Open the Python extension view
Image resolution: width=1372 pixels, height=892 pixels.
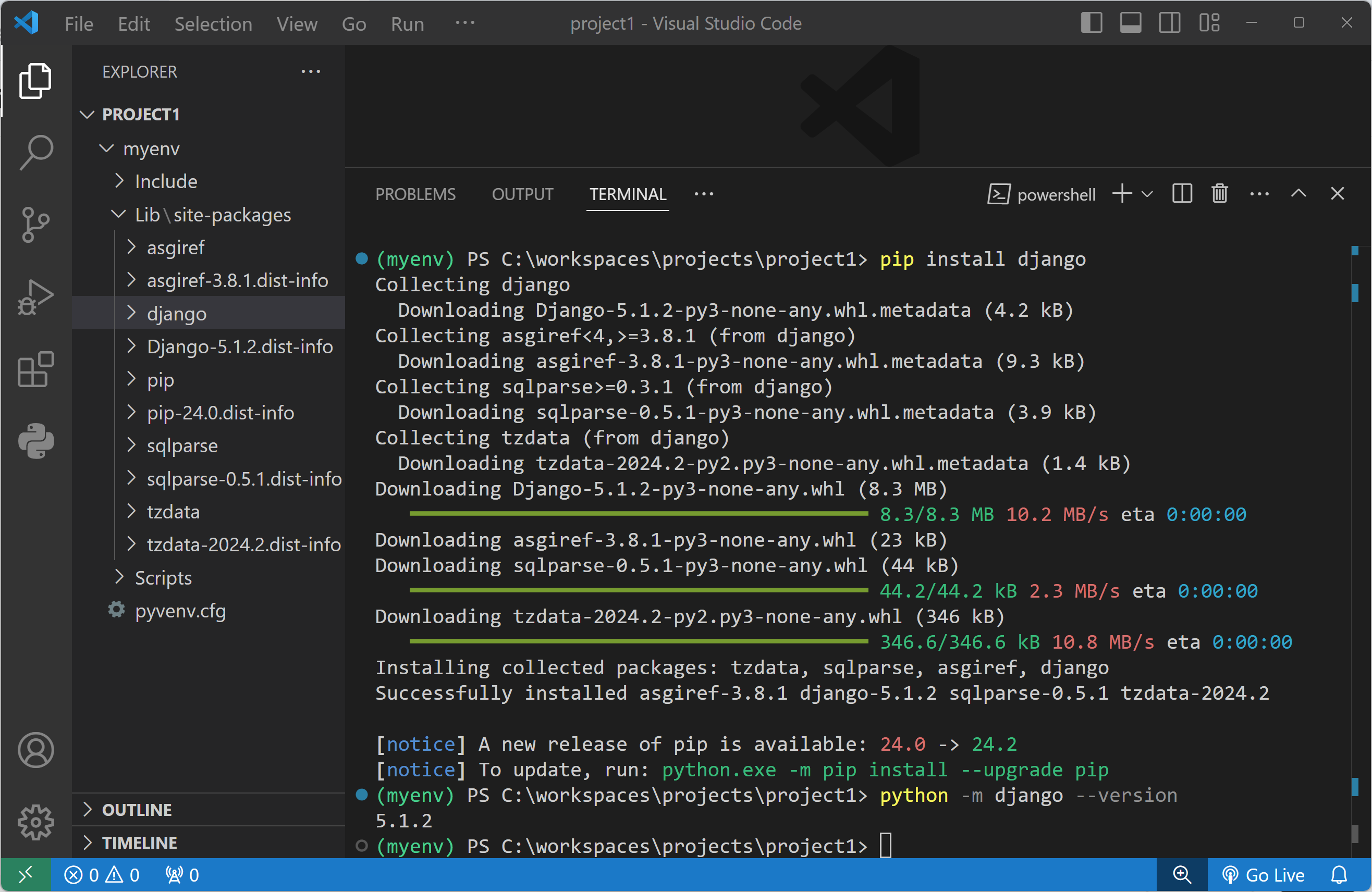click(x=36, y=441)
